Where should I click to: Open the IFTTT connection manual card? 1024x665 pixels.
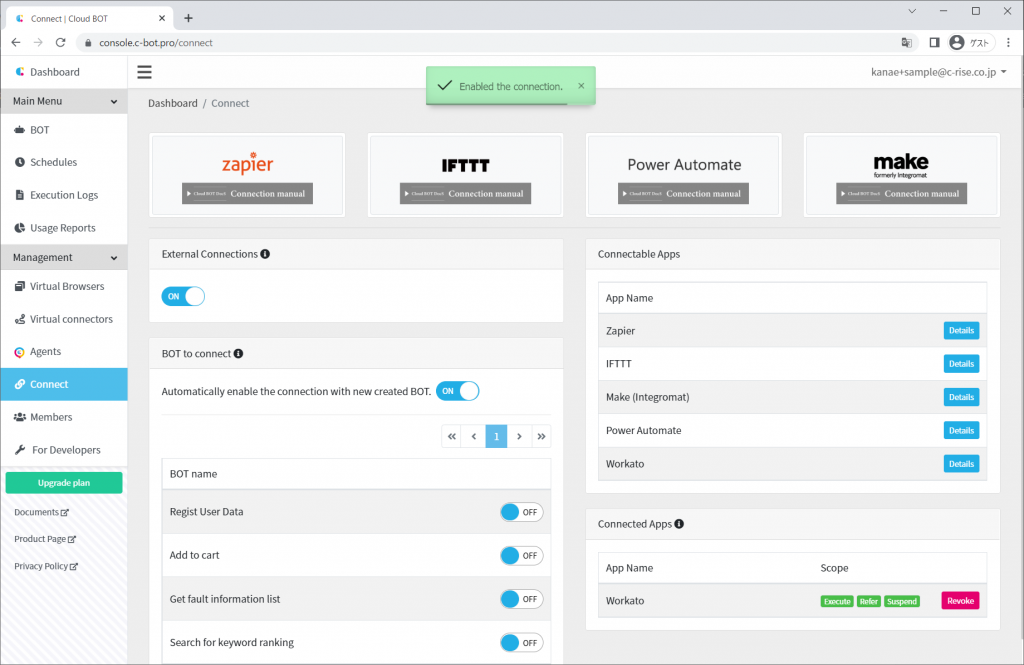[465, 175]
